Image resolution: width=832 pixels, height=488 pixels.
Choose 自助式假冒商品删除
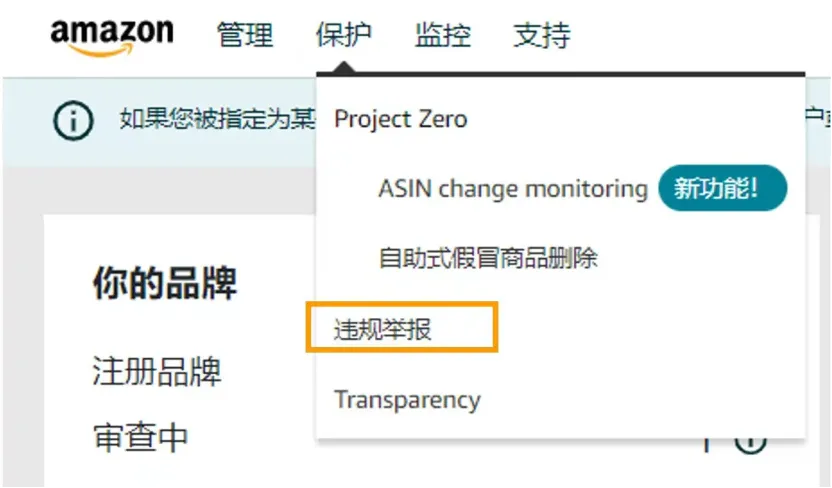tap(488, 258)
